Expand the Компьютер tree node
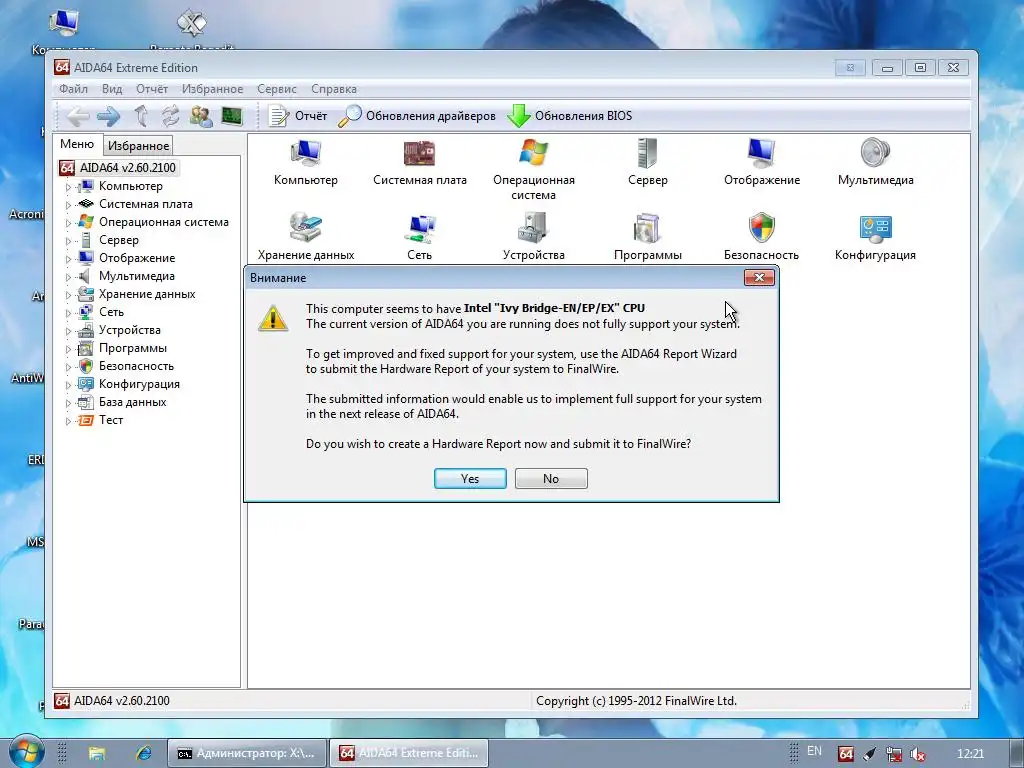Image resolution: width=1024 pixels, height=768 pixels. (68, 187)
